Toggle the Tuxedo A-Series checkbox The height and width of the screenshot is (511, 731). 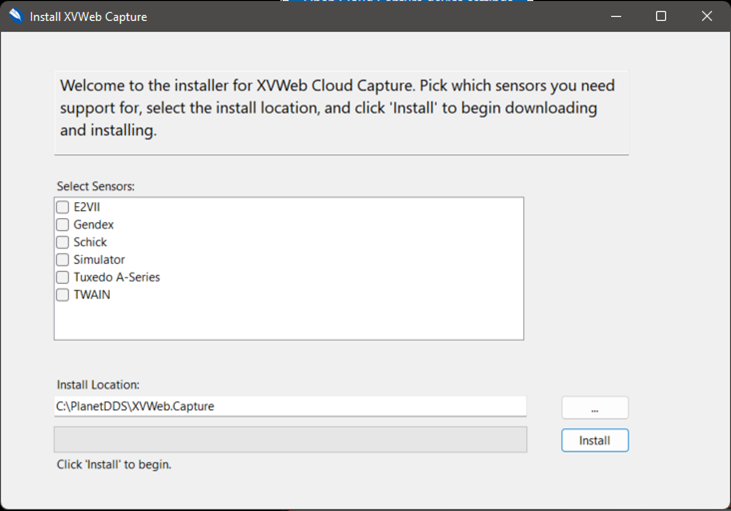[x=63, y=277]
